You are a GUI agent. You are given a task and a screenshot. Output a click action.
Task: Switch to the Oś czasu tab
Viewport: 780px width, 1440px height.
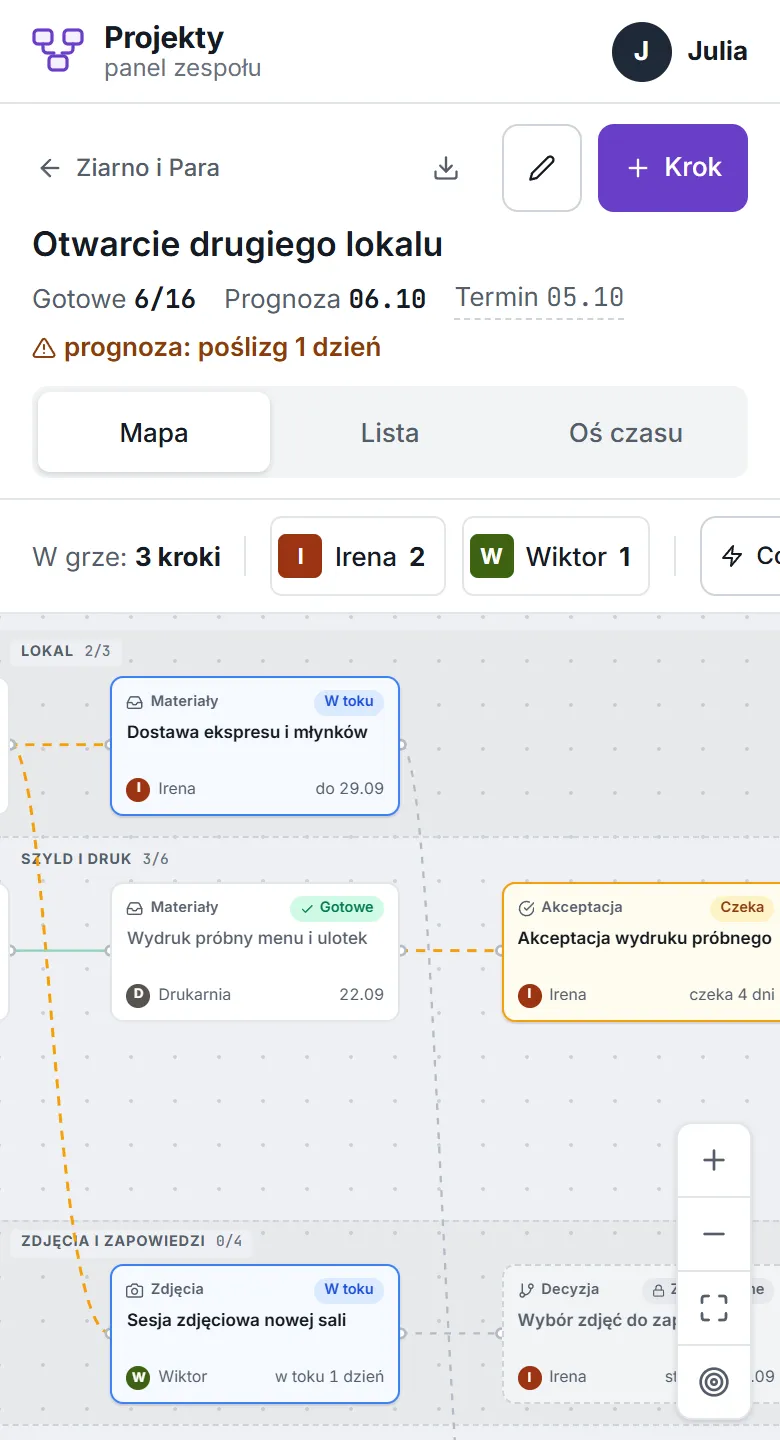pos(626,433)
